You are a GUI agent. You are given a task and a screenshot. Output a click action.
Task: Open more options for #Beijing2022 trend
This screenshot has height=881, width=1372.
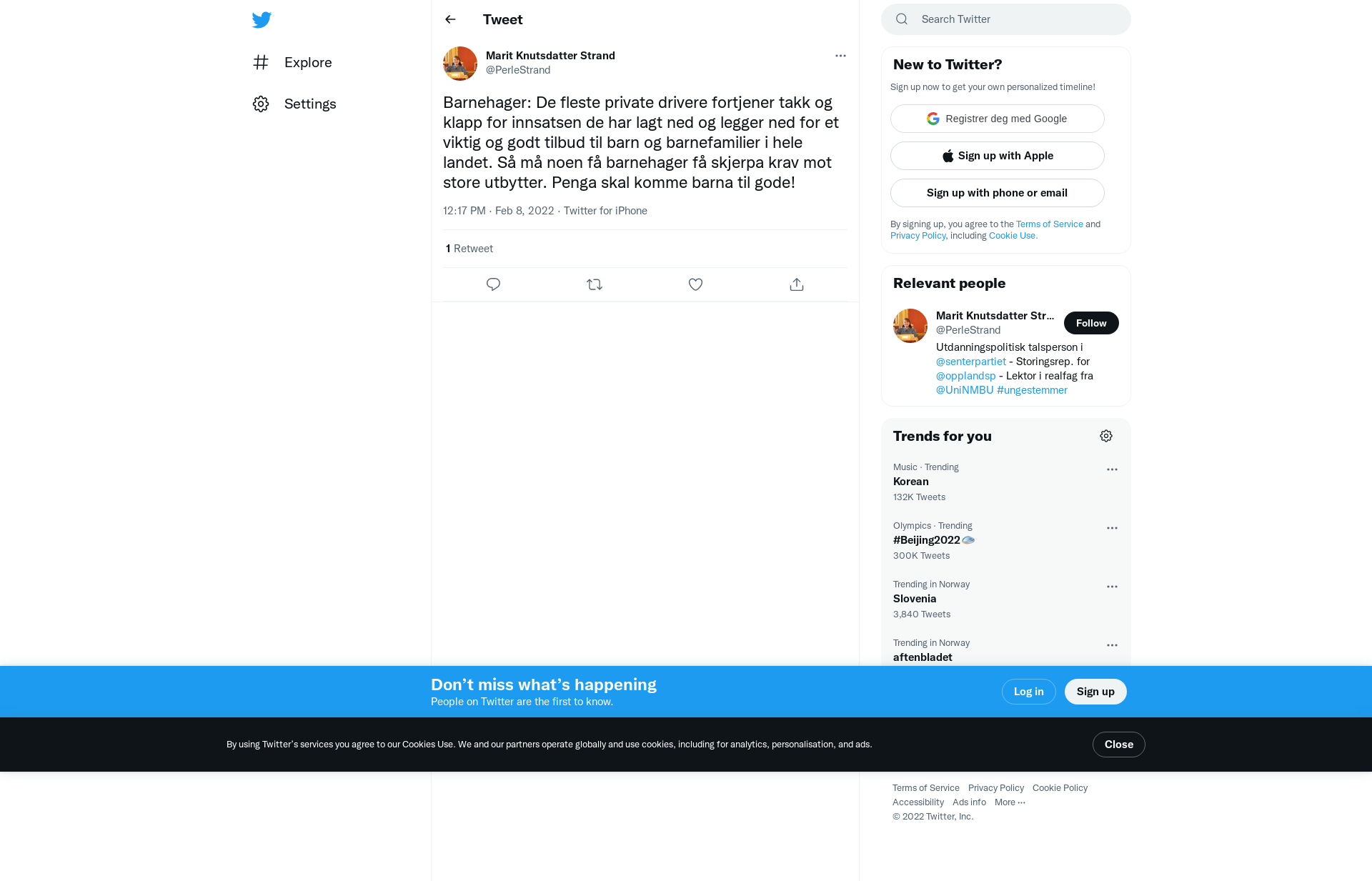point(1112,528)
